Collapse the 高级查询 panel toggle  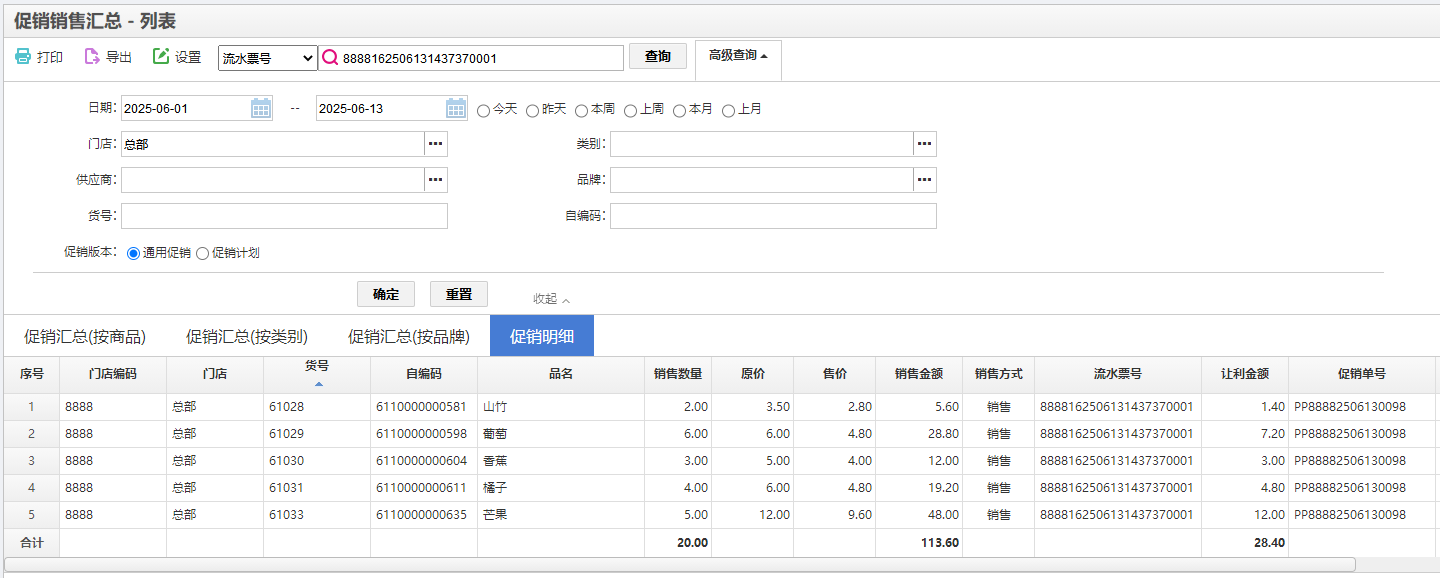click(738, 56)
